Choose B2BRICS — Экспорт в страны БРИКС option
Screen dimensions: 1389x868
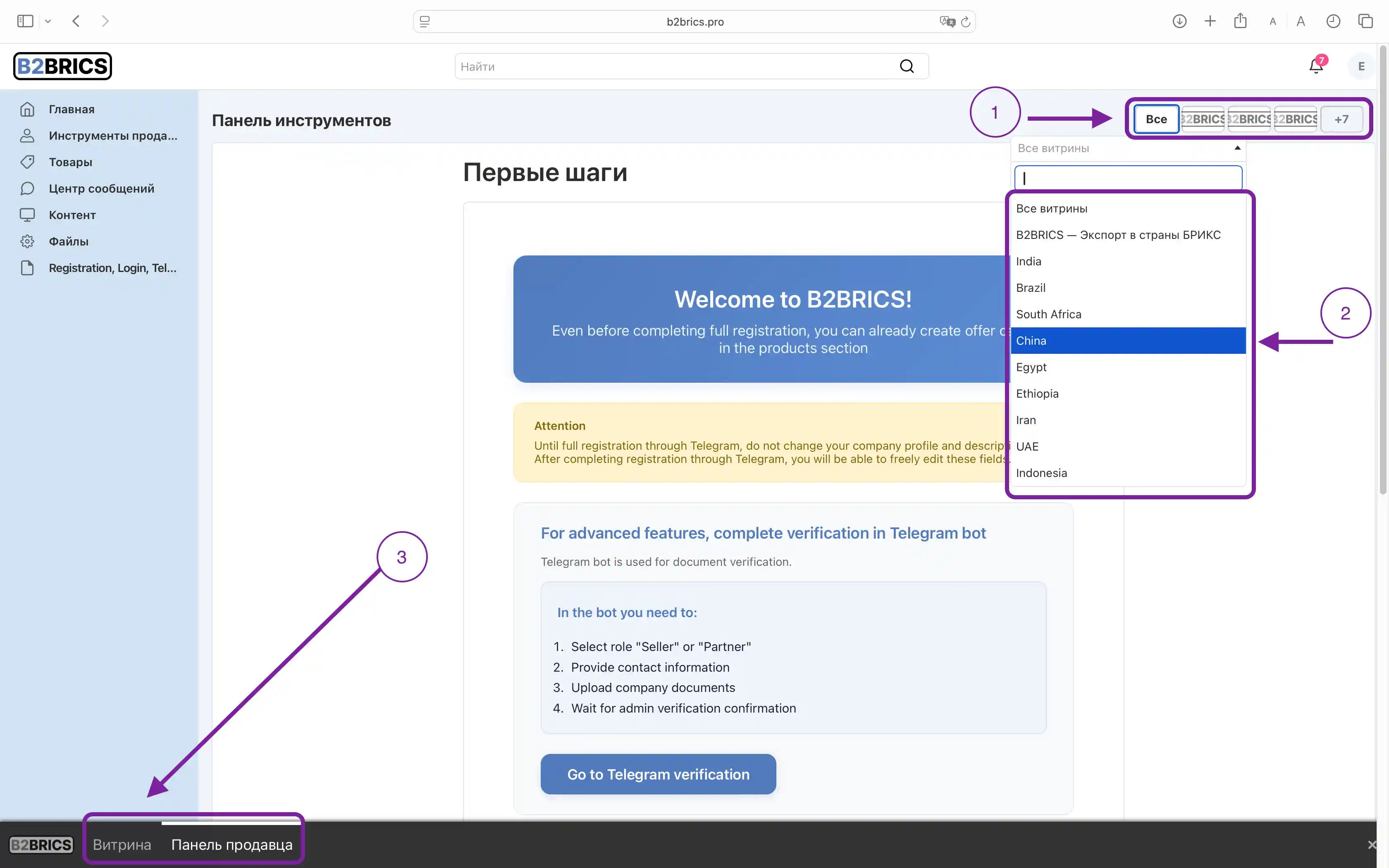point(1128,235)
